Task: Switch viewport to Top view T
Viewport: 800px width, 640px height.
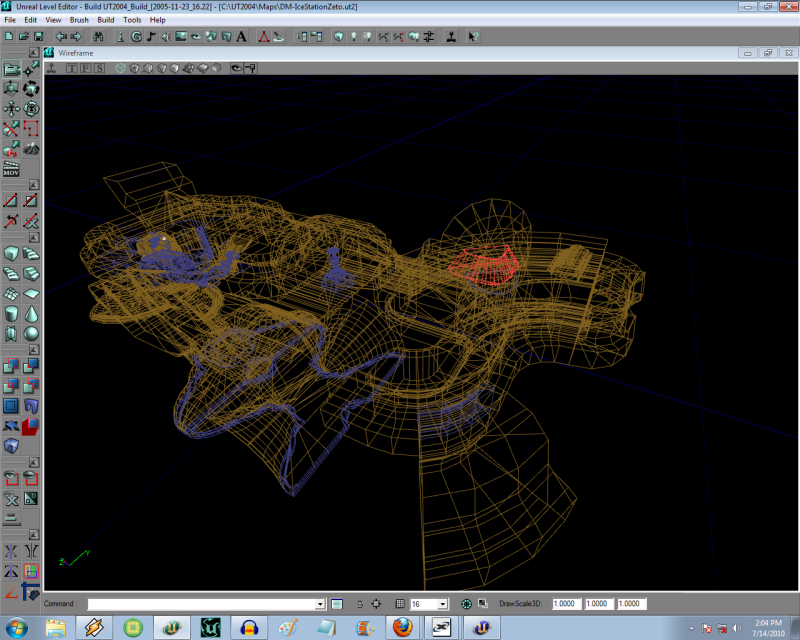Action: [72, 68]
